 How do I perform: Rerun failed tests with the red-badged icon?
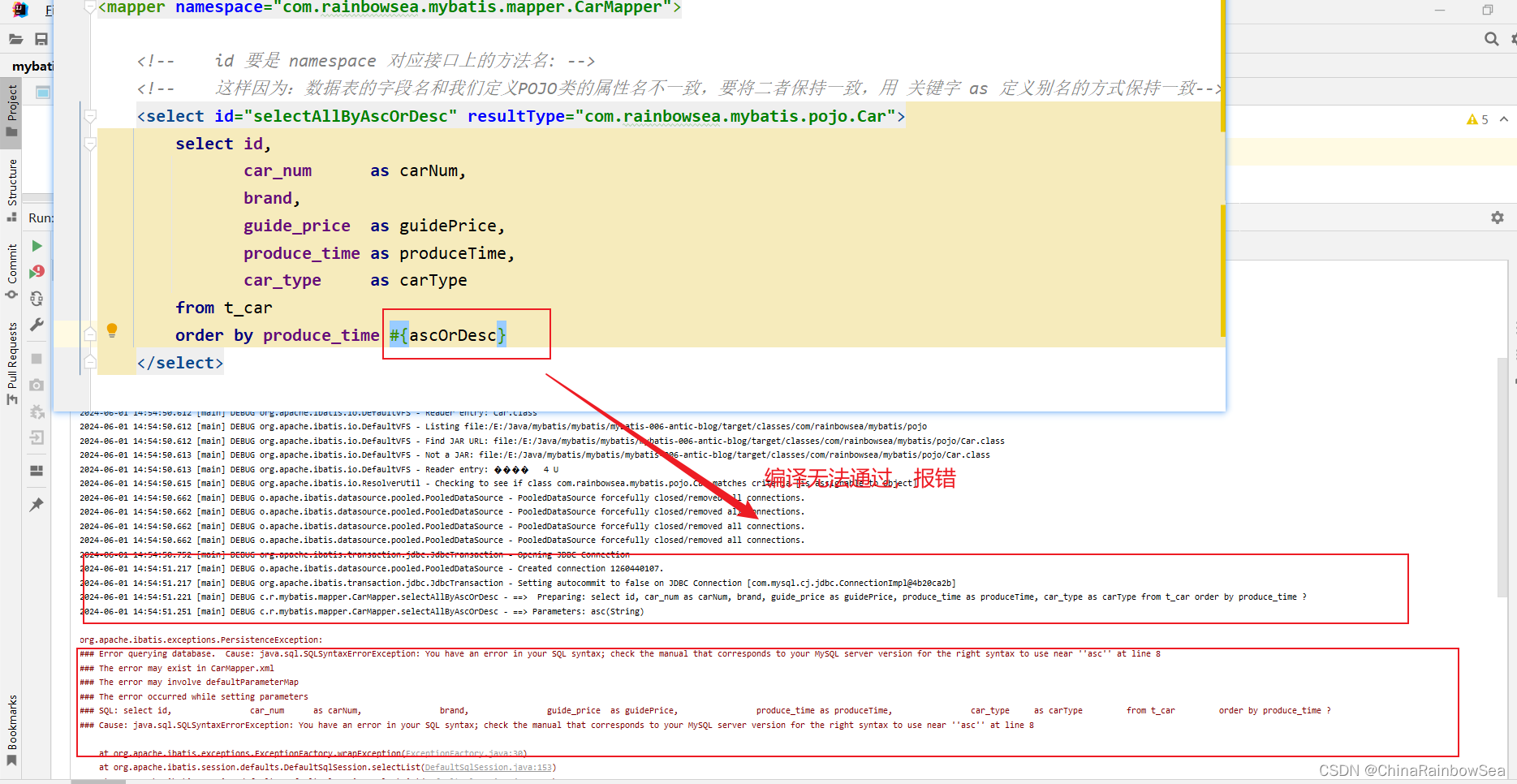point(37,272)
